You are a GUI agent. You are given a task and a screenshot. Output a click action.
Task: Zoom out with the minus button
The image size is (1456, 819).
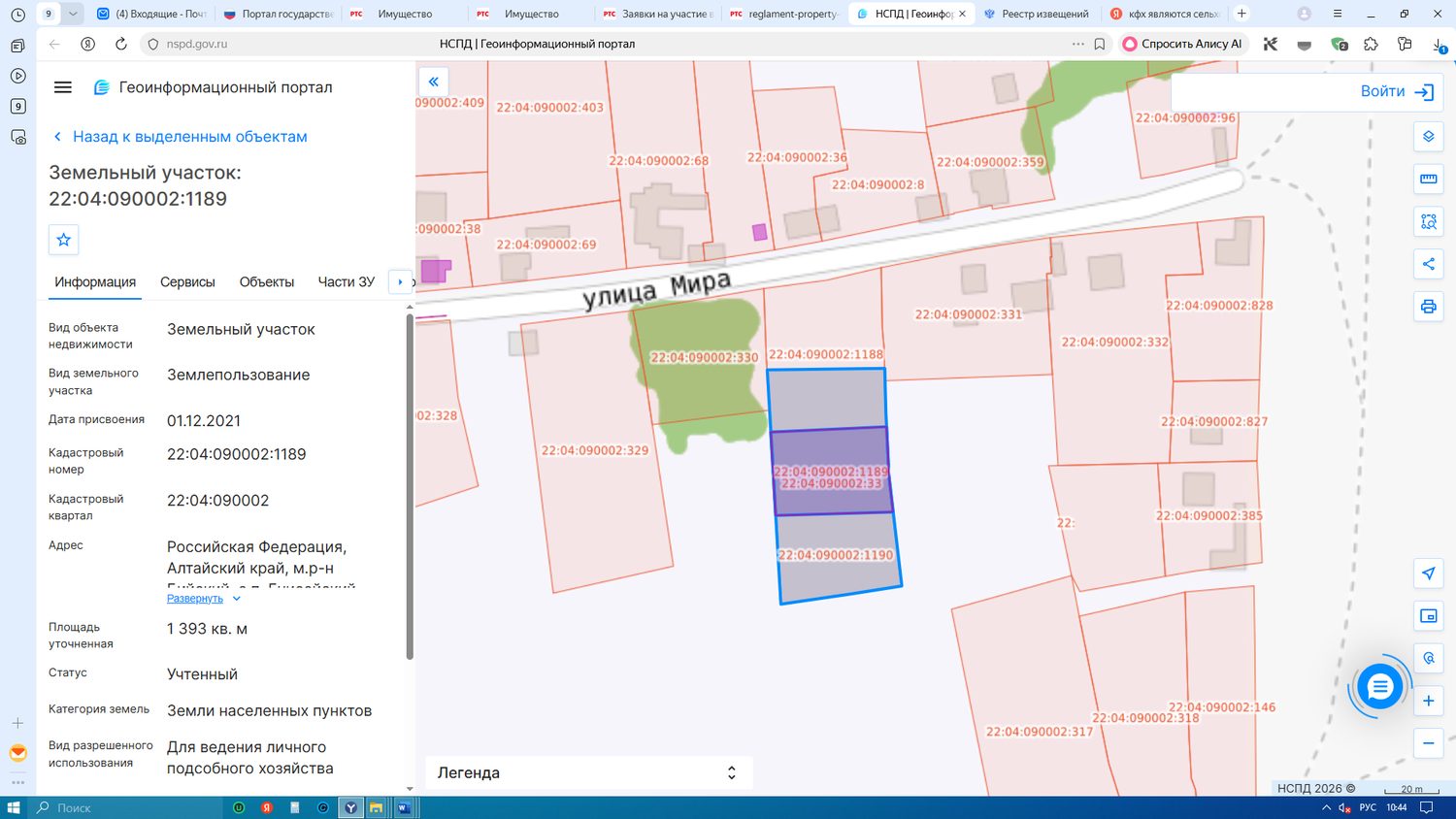[1429, 743]
